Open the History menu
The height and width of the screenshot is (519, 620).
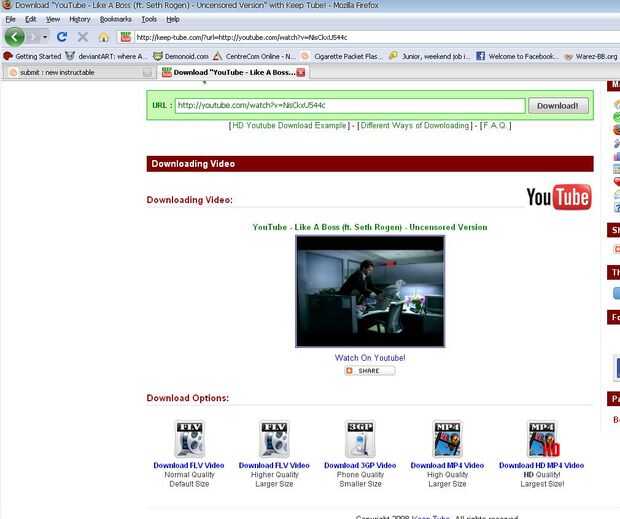(79, 19)
